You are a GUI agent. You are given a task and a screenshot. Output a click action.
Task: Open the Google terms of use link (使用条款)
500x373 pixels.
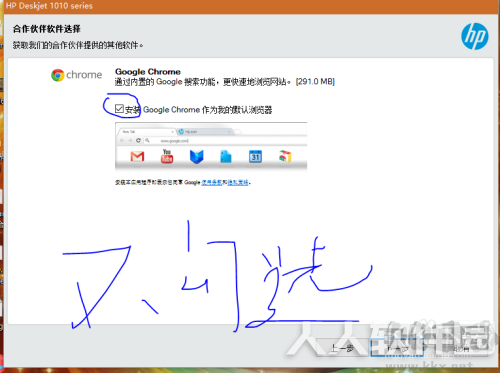click(211, 182)
